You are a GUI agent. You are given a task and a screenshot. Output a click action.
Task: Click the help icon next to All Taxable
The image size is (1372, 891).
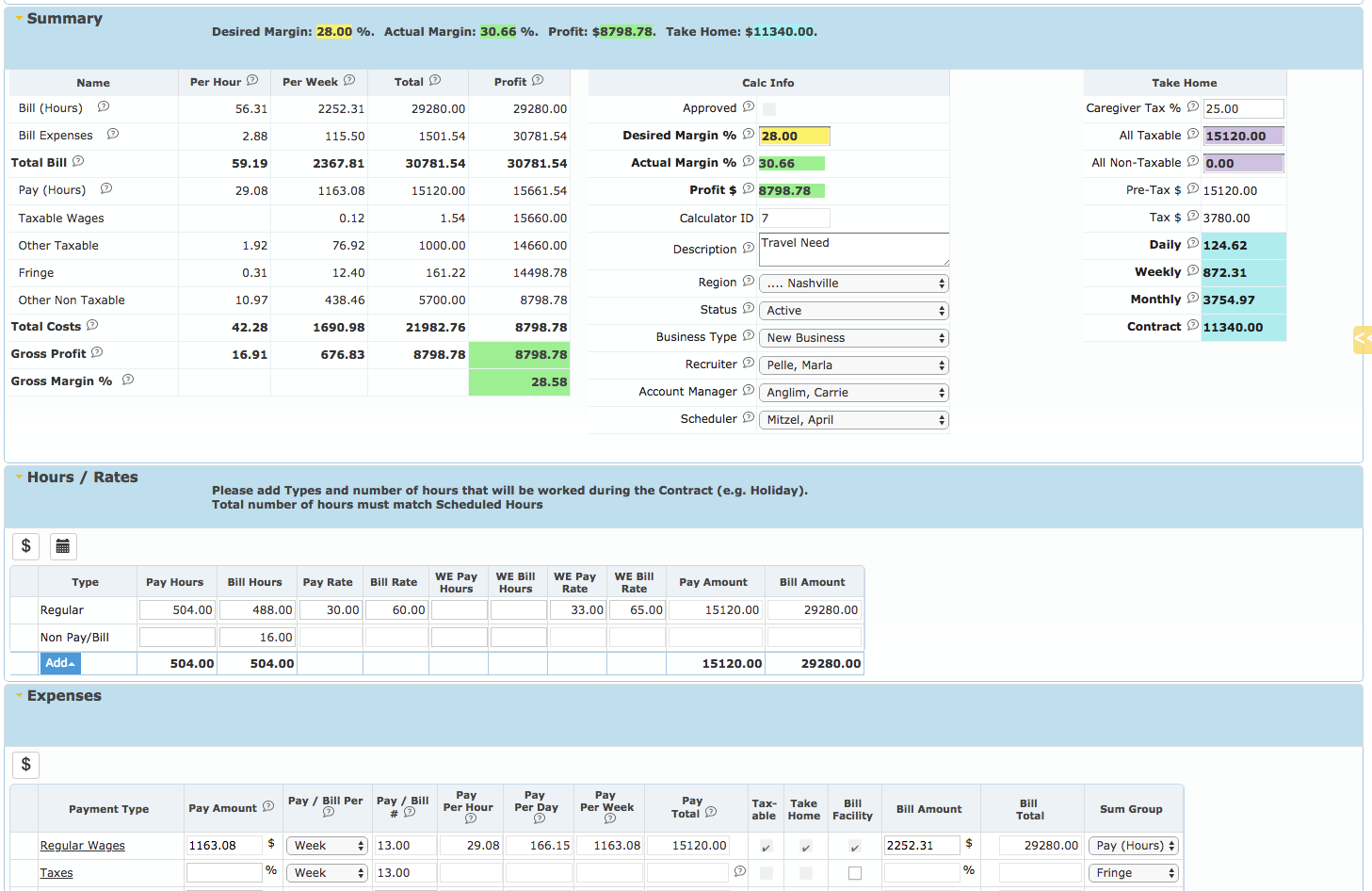[1193, 135]
